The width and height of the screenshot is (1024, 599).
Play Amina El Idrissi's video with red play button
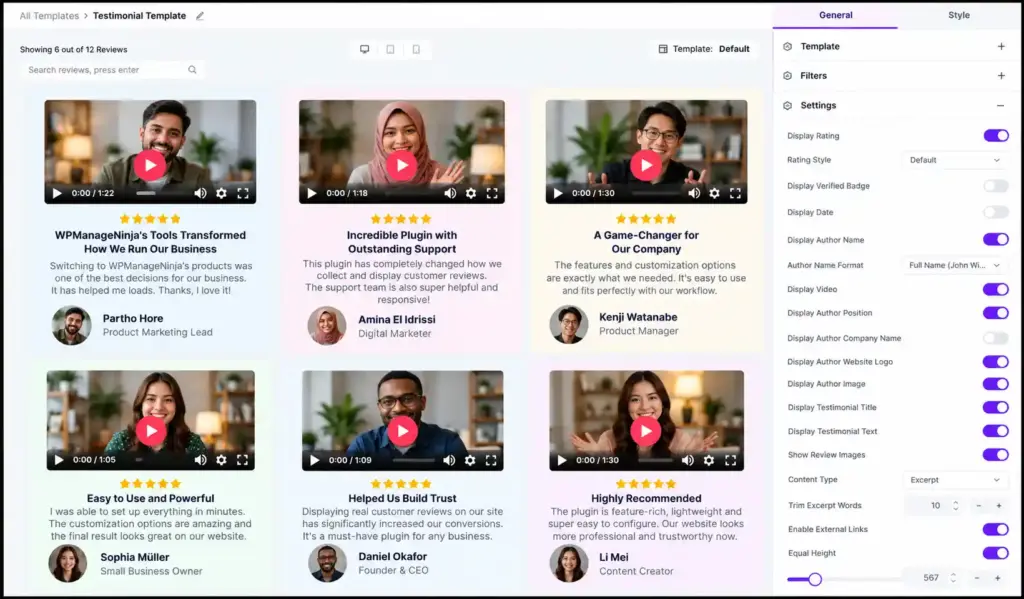pos(402,165)
